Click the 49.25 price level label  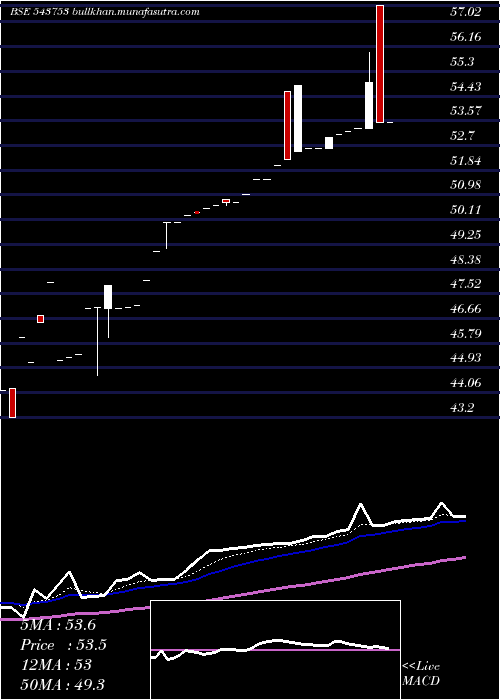coord(466,234)
